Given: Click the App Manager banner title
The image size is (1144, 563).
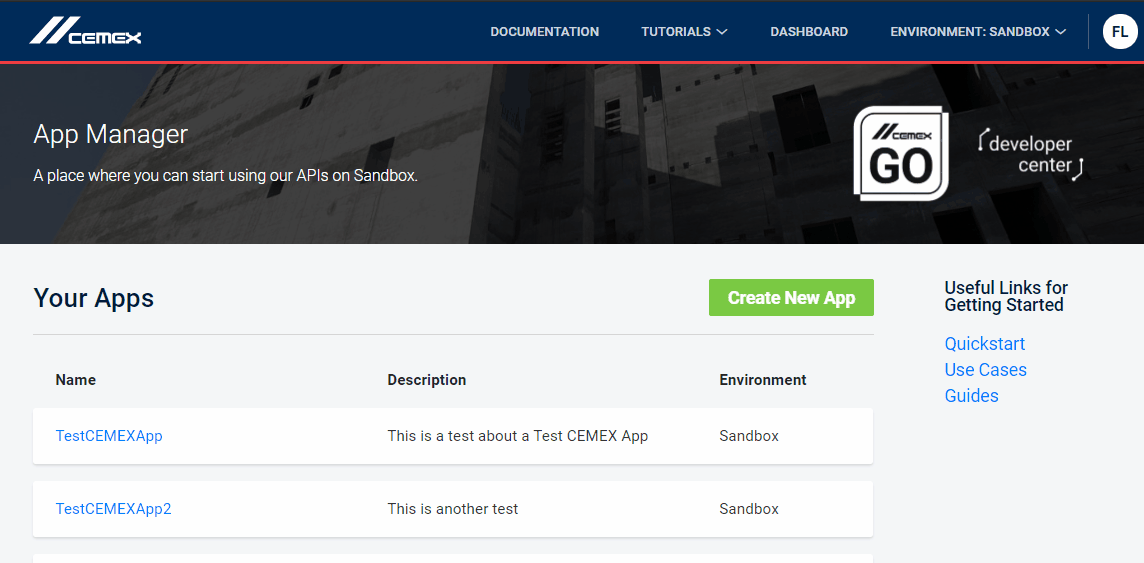Looking at the screenshot, I should (110, 135).
